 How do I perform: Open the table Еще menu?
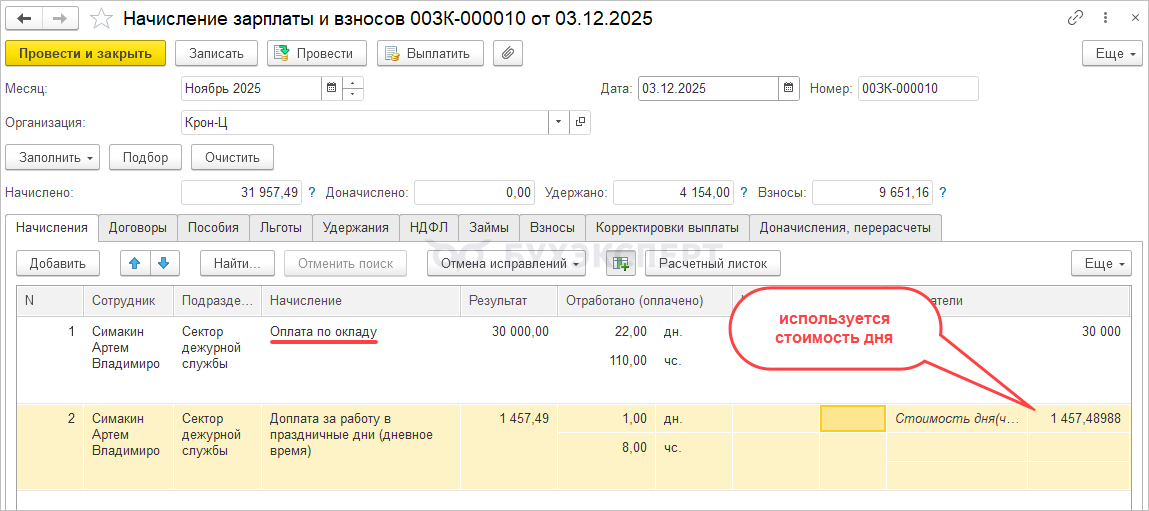[1101, 263]
